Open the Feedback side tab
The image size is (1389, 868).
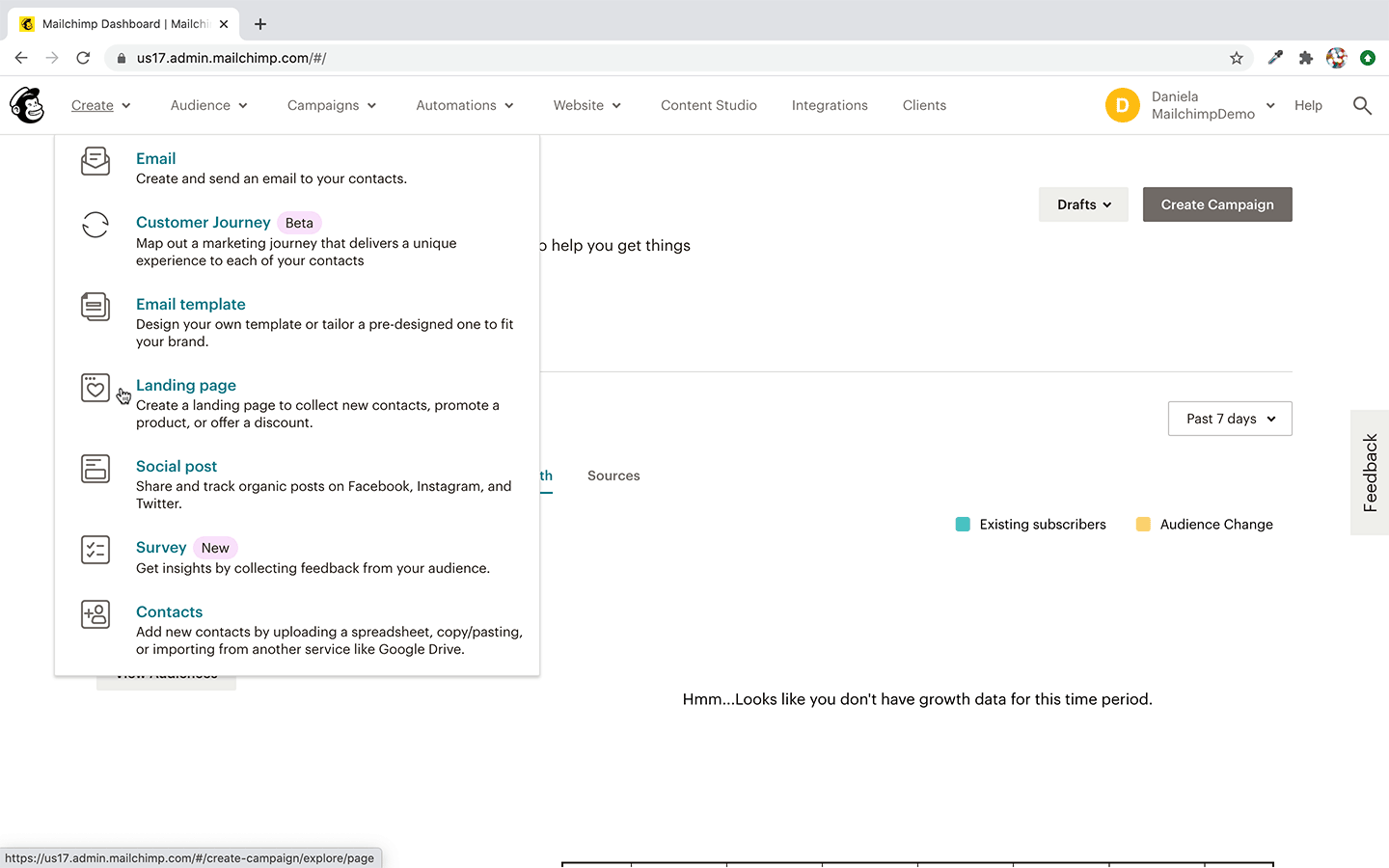pyautogui.click(x=1370, y=473)
